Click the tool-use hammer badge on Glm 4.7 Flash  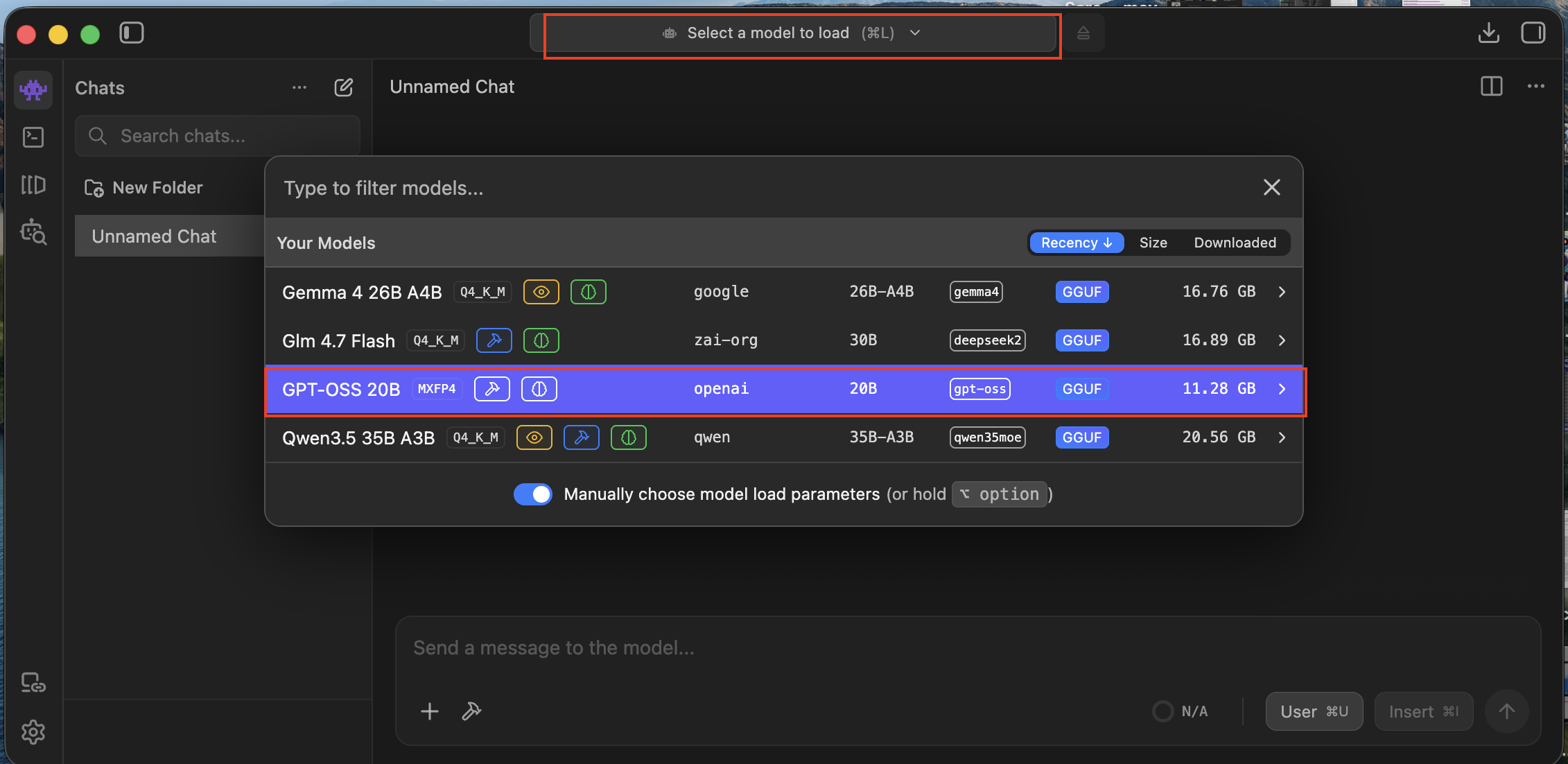(x=494, y=340)
